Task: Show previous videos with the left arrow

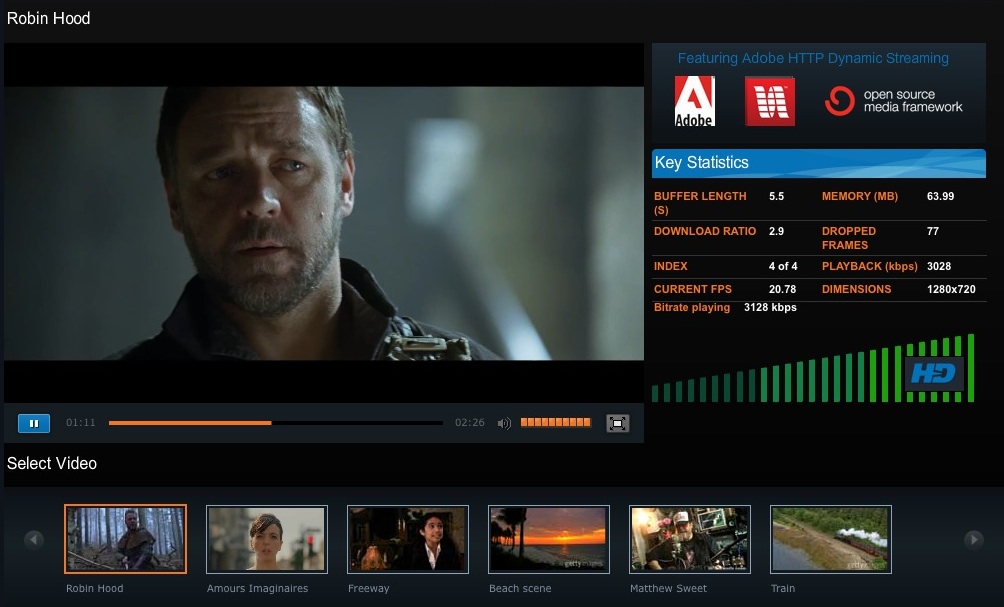Action: [x=34, y=540]
